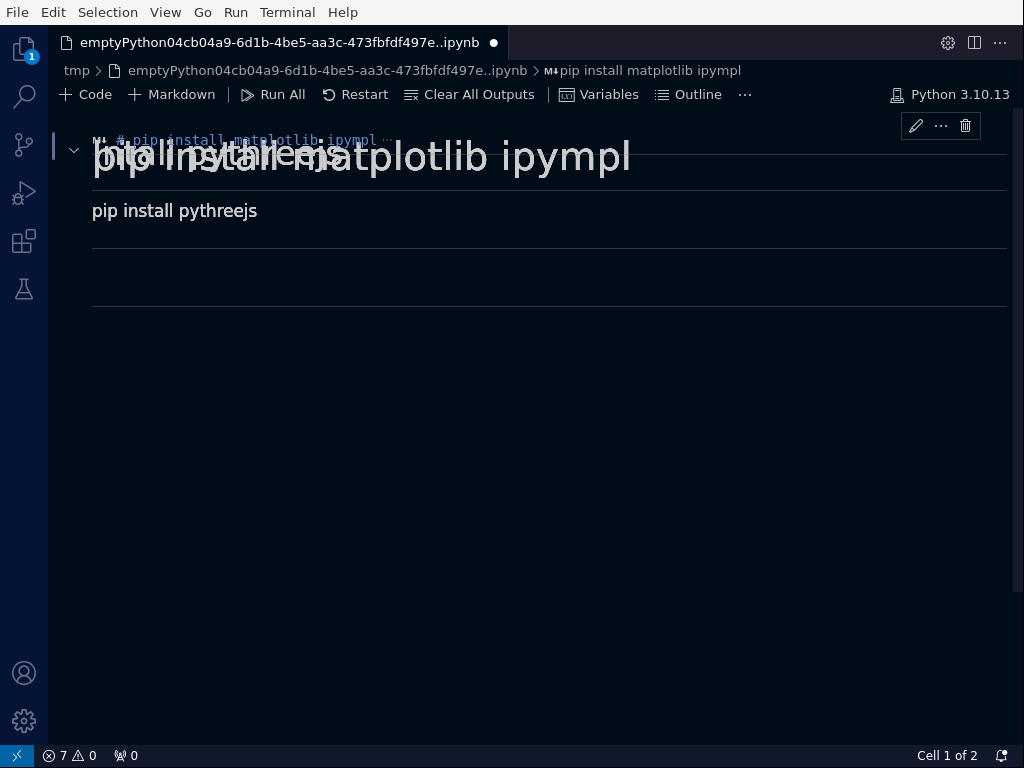This screenshot has height=768, width=1024.
Task: Open the Terminal menu
Action: click(x=287, y=12)
